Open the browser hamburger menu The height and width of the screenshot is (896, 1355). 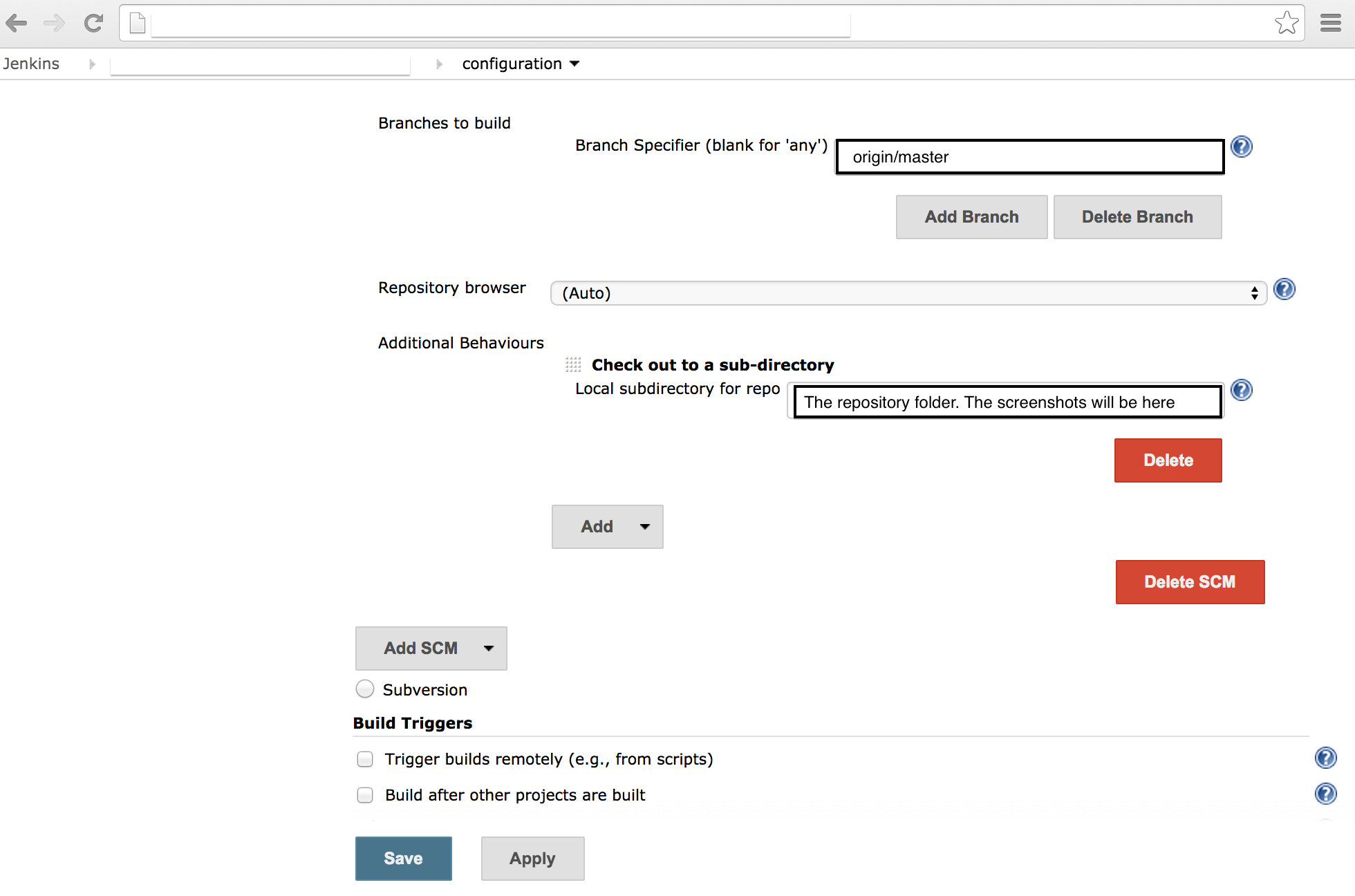pyautogui.click(x=1330, y=24)
